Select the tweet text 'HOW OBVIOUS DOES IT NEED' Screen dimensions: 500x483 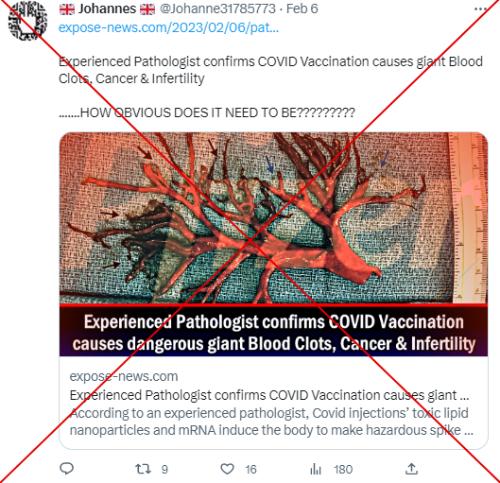(180, 113)
